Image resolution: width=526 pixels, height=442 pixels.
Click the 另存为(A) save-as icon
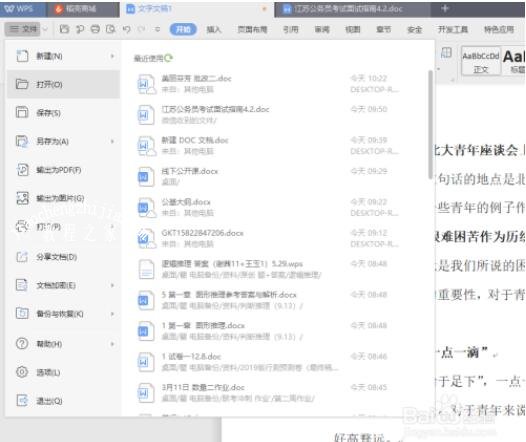click(x=22, y=141)
